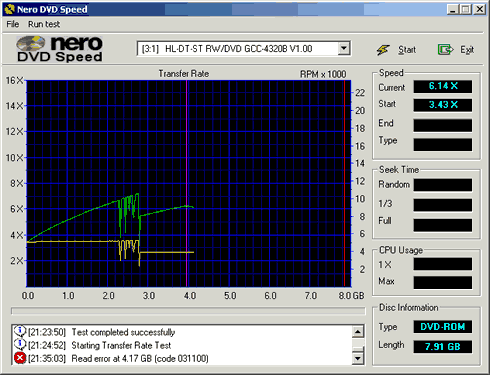Click the red read error icon in log
This screenshot has width=490, height=375.
[20, 358]
